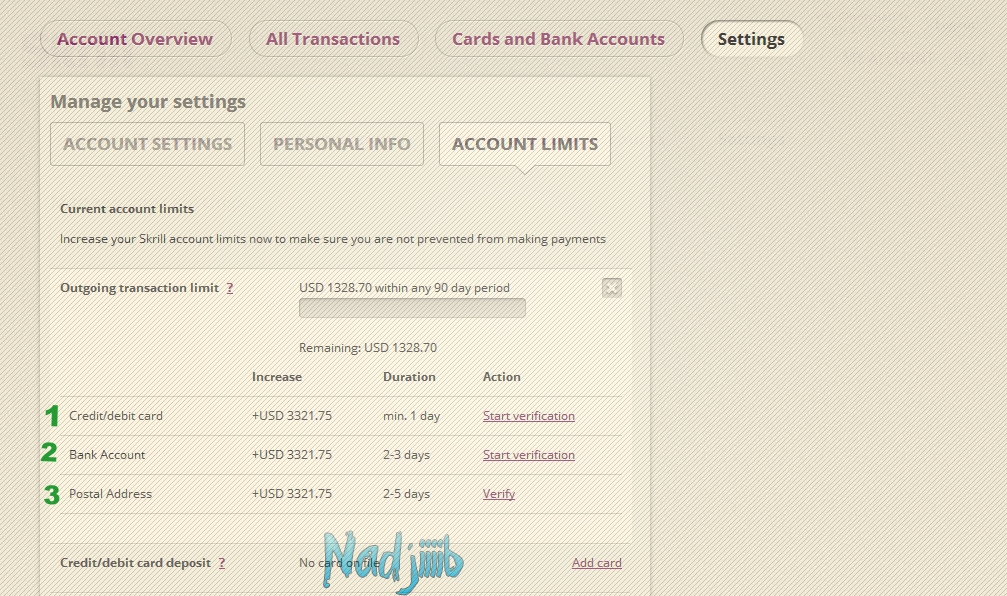The height and width of the screenshot is (596, 1007).
Task: Select the Settings tab
Action: [x=751, y=40]
